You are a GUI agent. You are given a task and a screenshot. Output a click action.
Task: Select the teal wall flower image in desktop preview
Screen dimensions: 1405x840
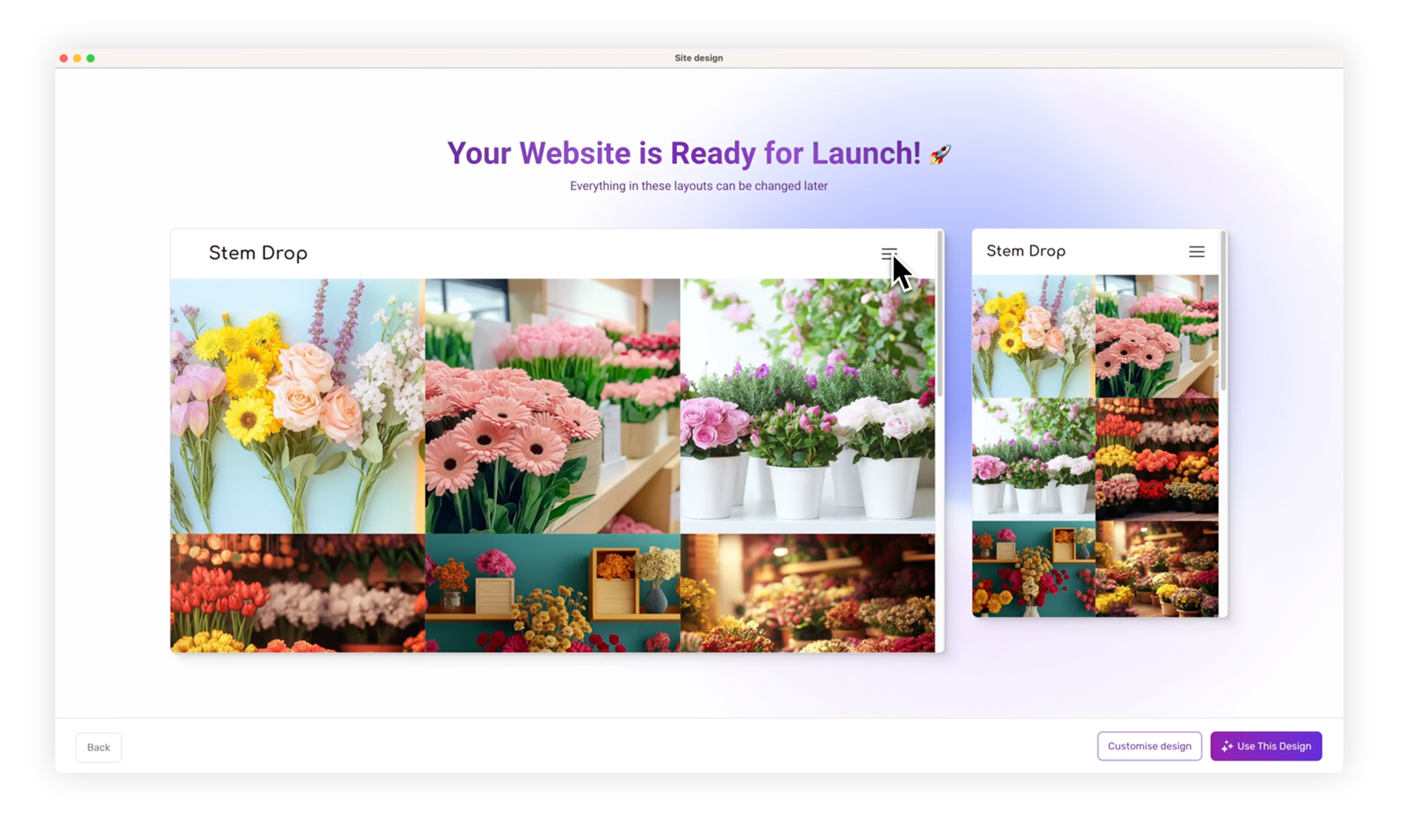click(551, 593)
